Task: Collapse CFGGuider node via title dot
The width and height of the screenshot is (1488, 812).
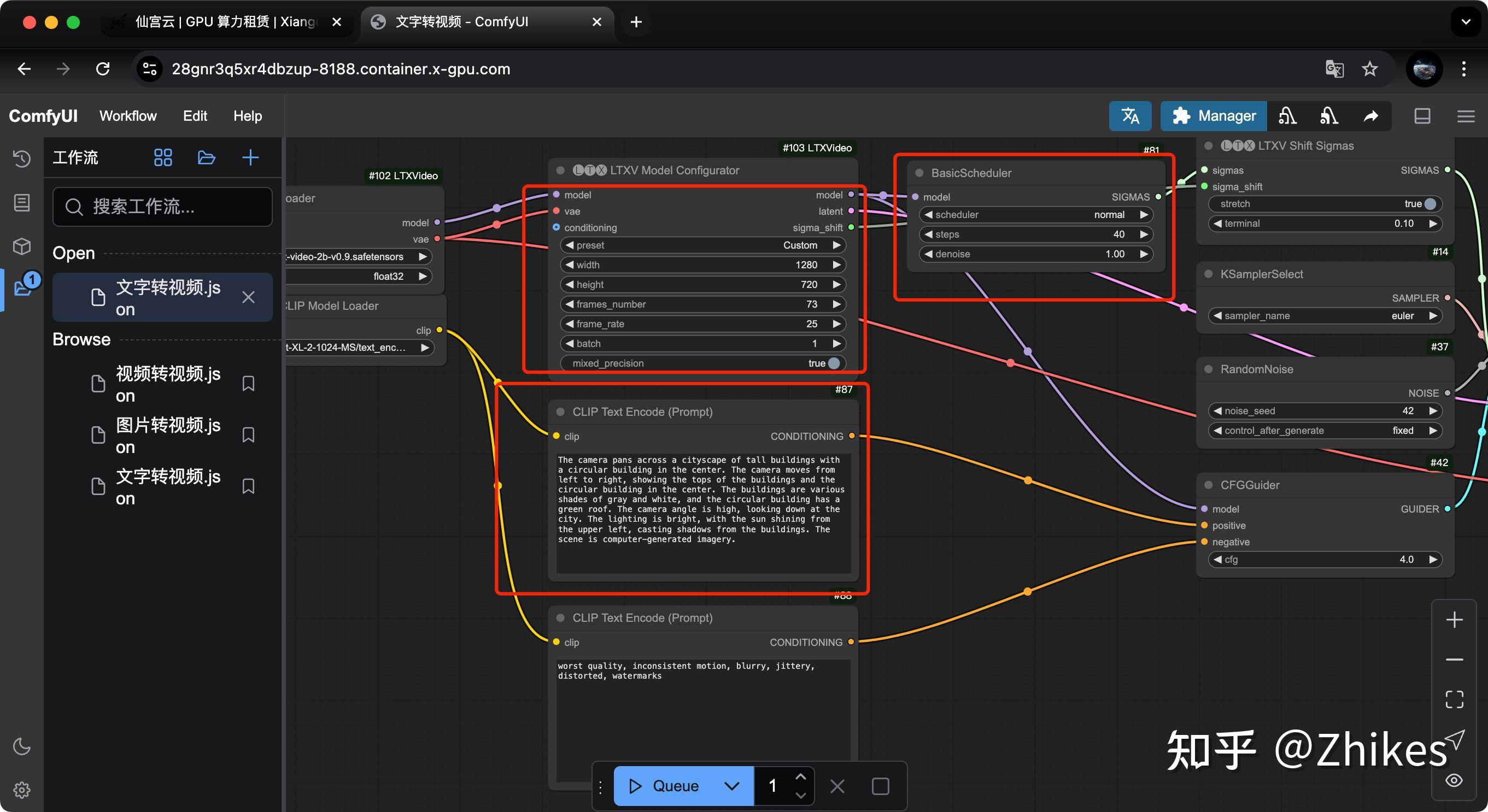Action: (x=1209, y=485)
